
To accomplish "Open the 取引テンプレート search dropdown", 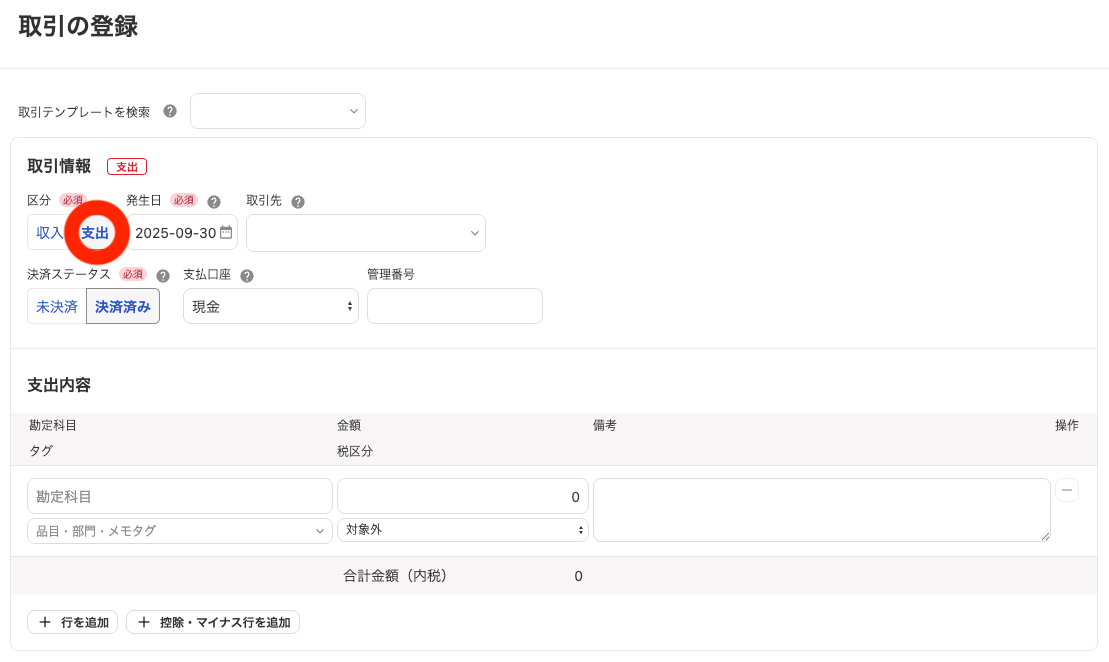I will click(278, 111).
